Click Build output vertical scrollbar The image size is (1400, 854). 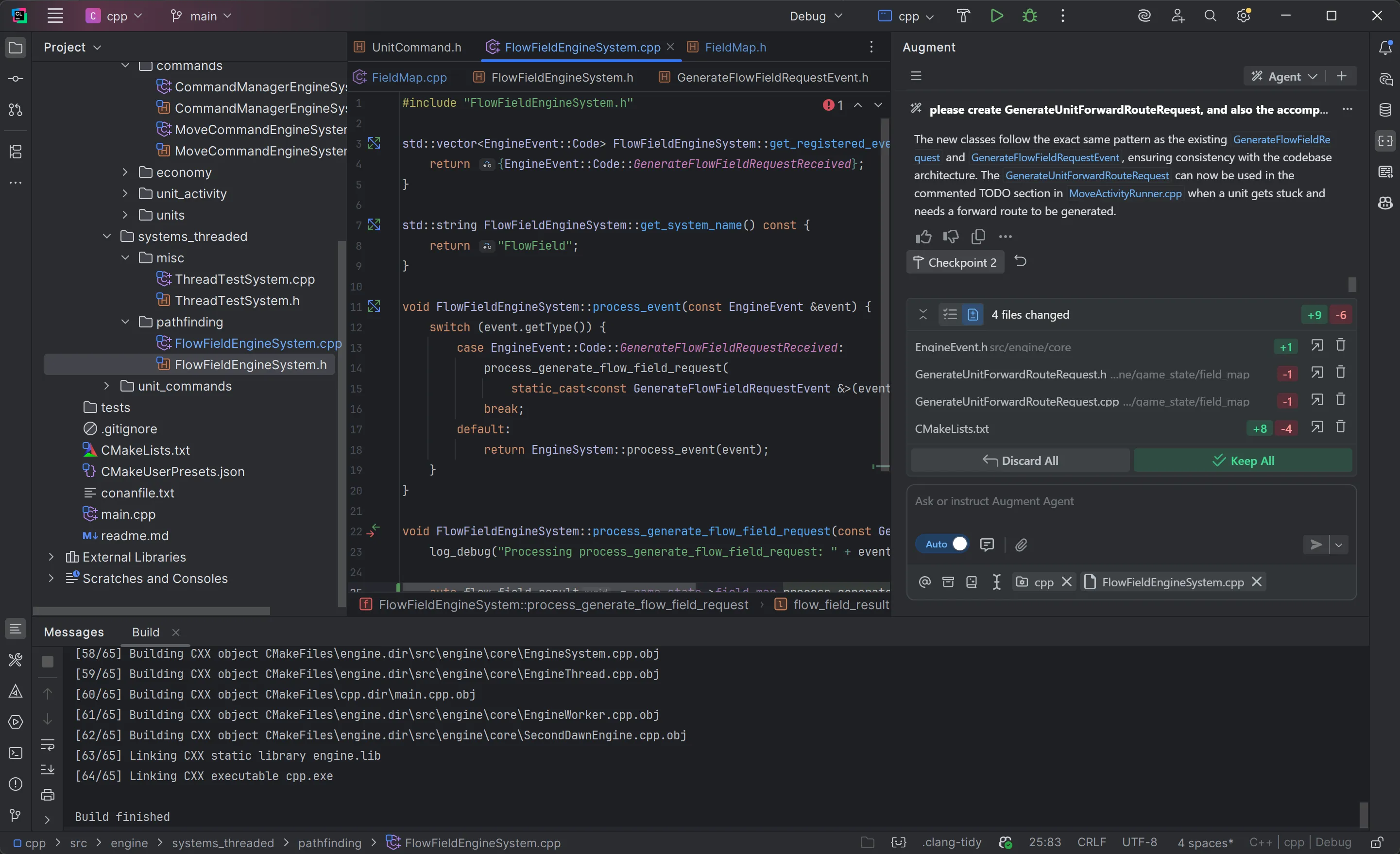[1363, 815]
